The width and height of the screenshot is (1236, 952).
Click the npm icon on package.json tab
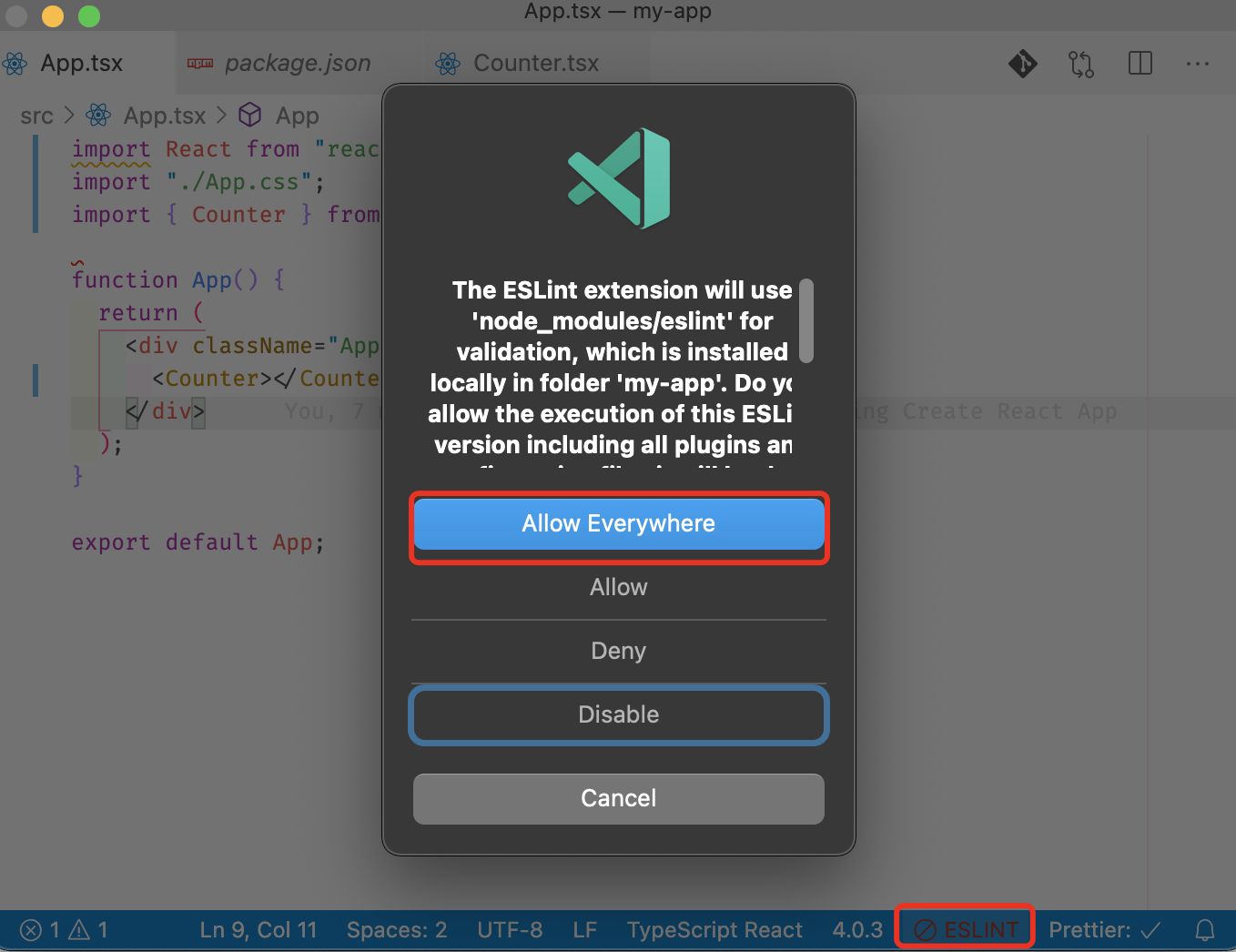pyautogui.click(x=200, y=63)
